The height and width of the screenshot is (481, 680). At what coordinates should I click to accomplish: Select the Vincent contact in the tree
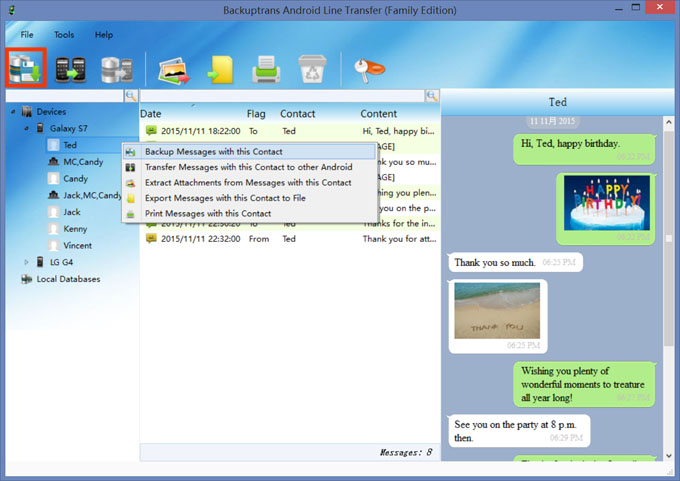tap(78, 245)
